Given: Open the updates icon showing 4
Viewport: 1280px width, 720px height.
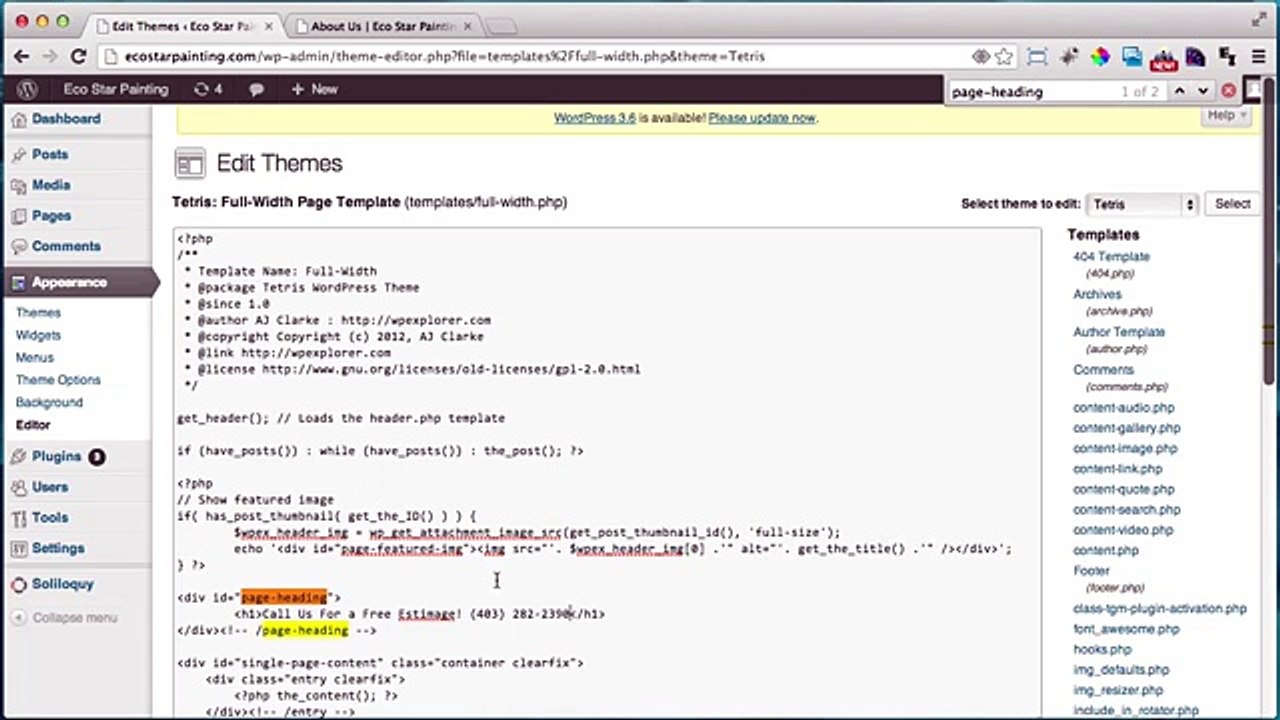Looking at the screenshot, I should 208,89.
